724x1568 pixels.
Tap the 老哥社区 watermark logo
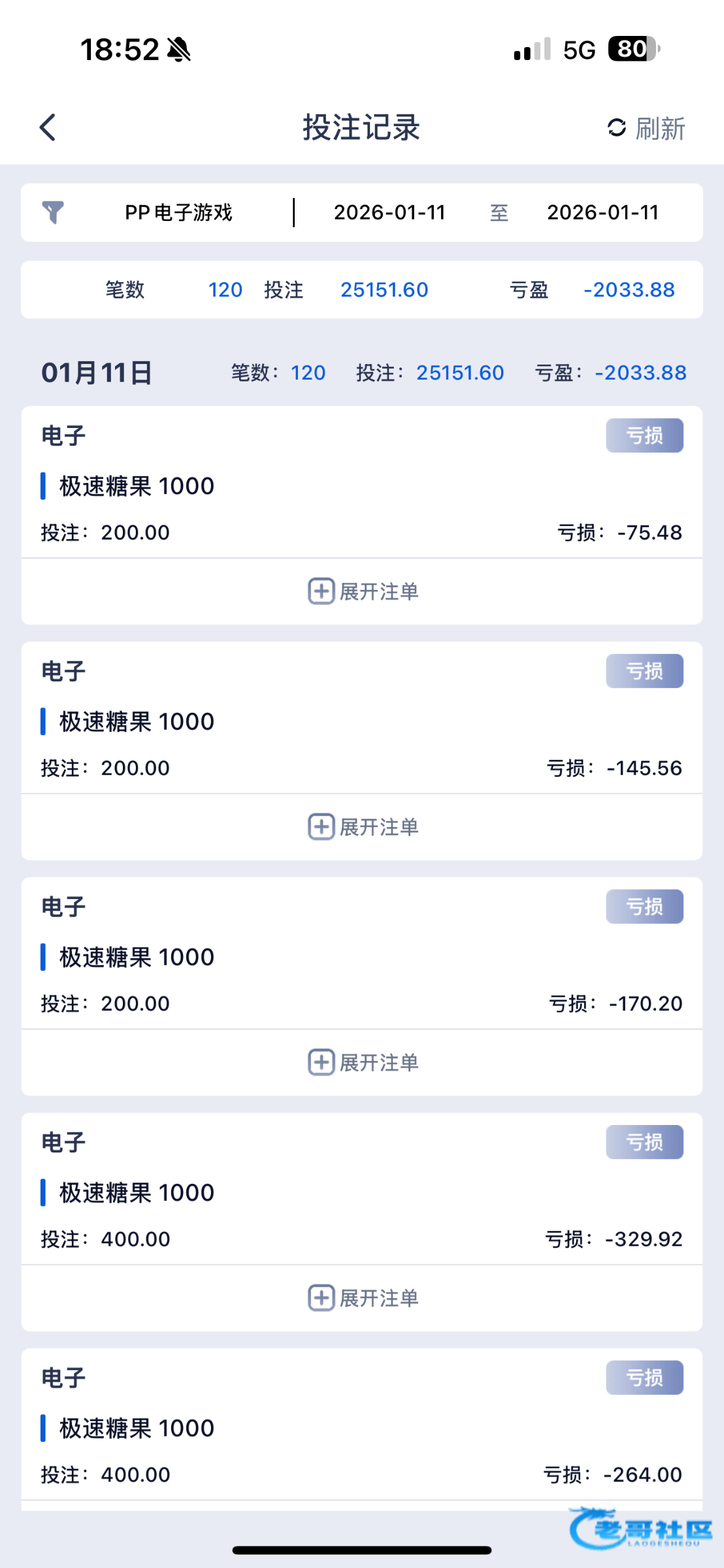coord(640,1529)
